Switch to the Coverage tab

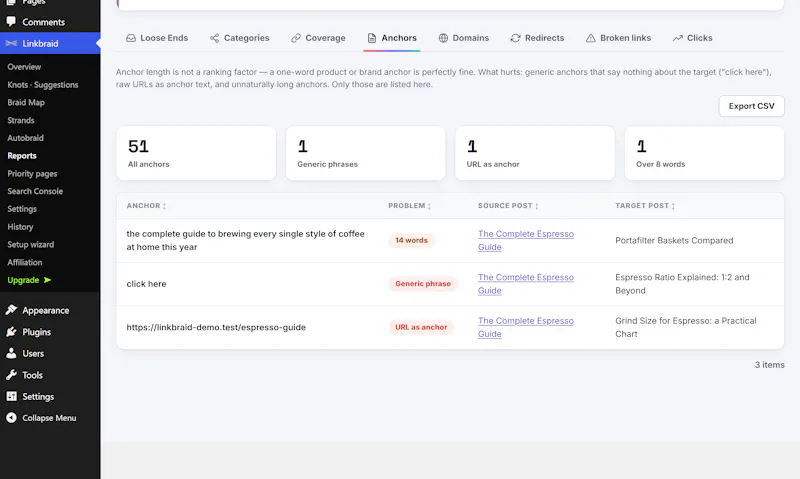(318, 38)
